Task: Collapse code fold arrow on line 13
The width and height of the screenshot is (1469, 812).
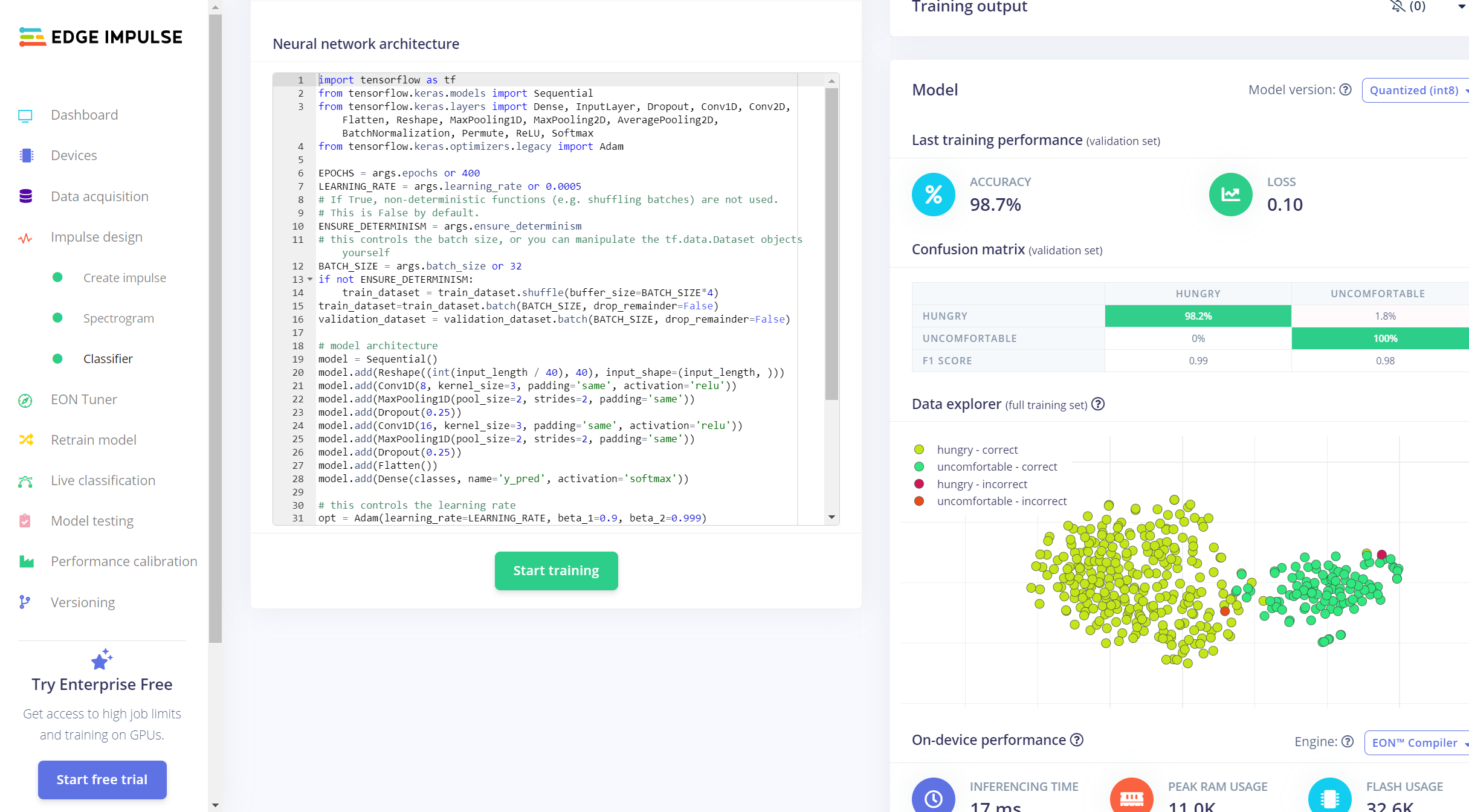Action: 310,279
